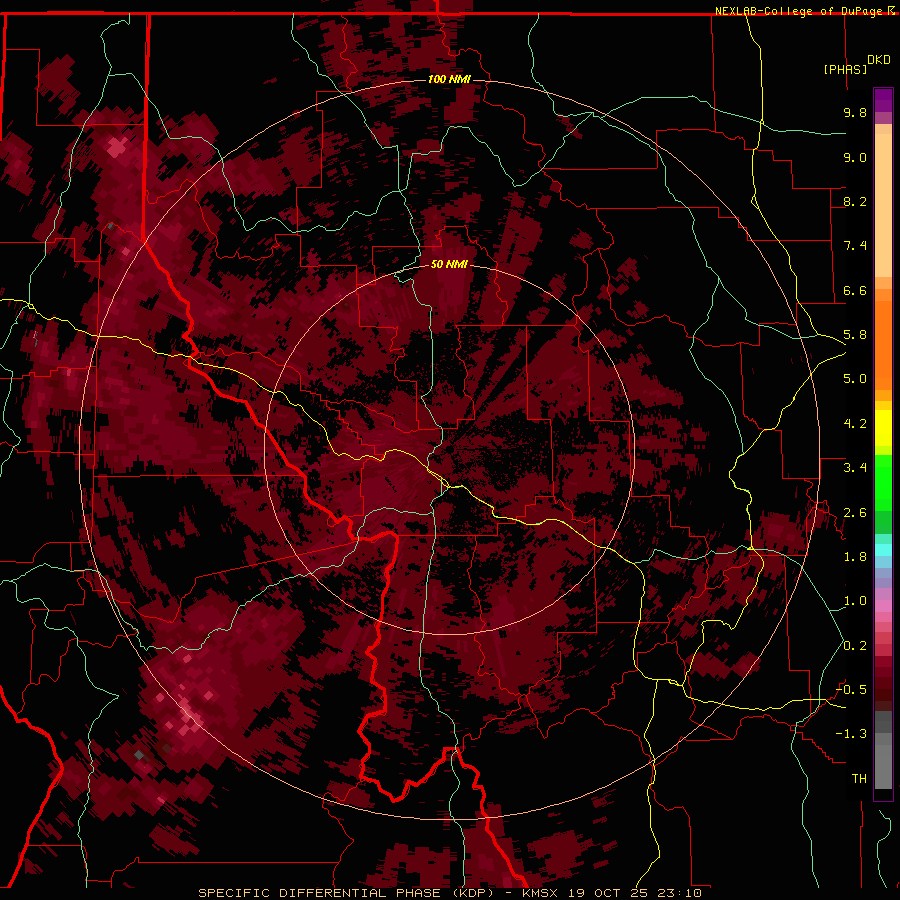Viewport: 900px width, 900px height.
Task: Click the 100 NMI range ring label
Action: pos(449,79)
